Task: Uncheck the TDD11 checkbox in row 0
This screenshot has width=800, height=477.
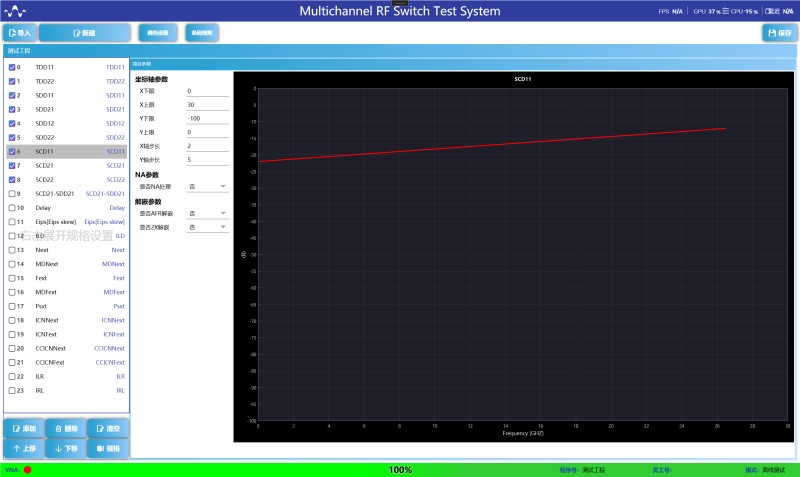Action: click(x=12, y=67)
